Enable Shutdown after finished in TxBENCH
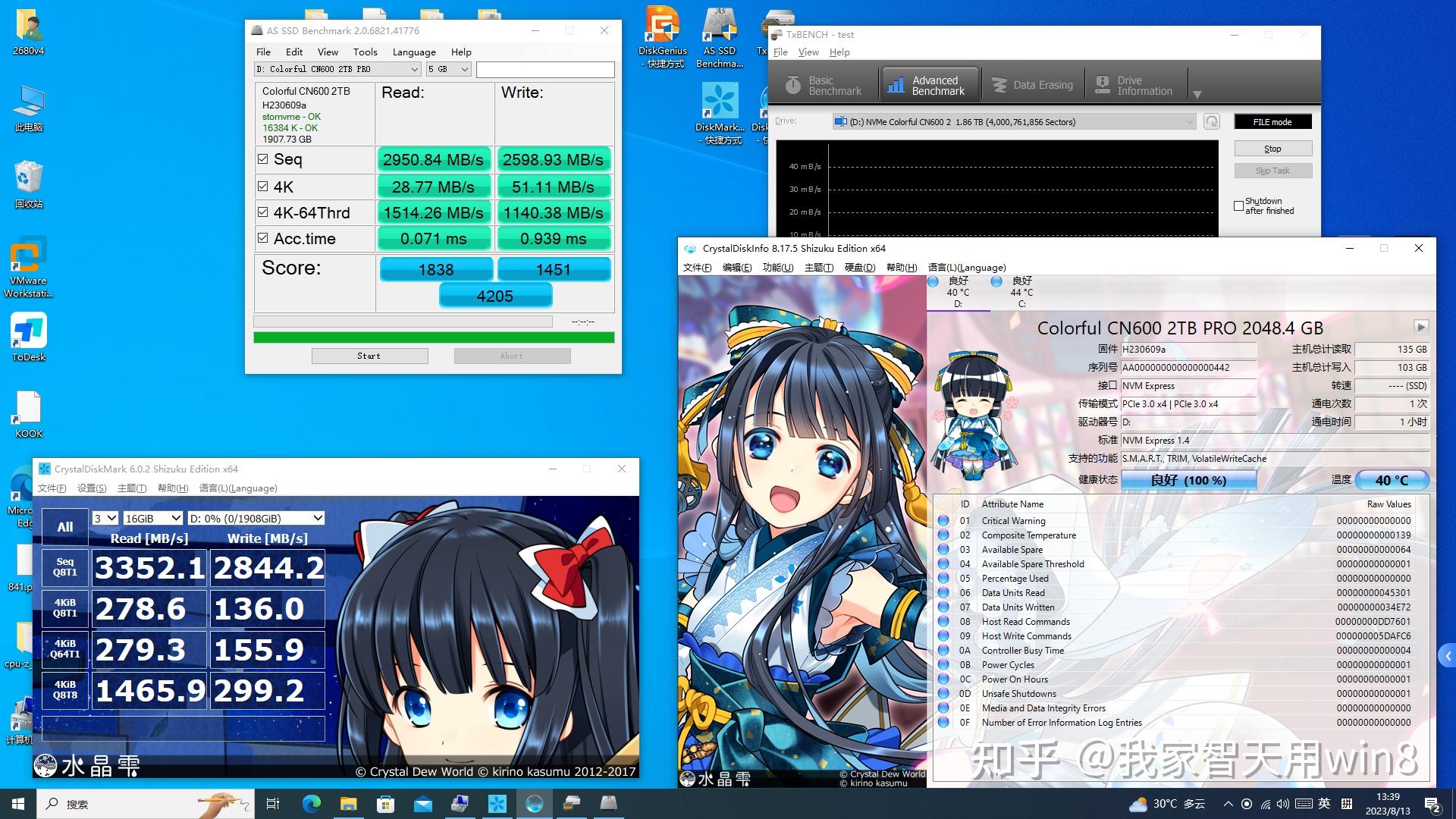The height and width of the screenshot is (819, 1456). (1239, 206)
